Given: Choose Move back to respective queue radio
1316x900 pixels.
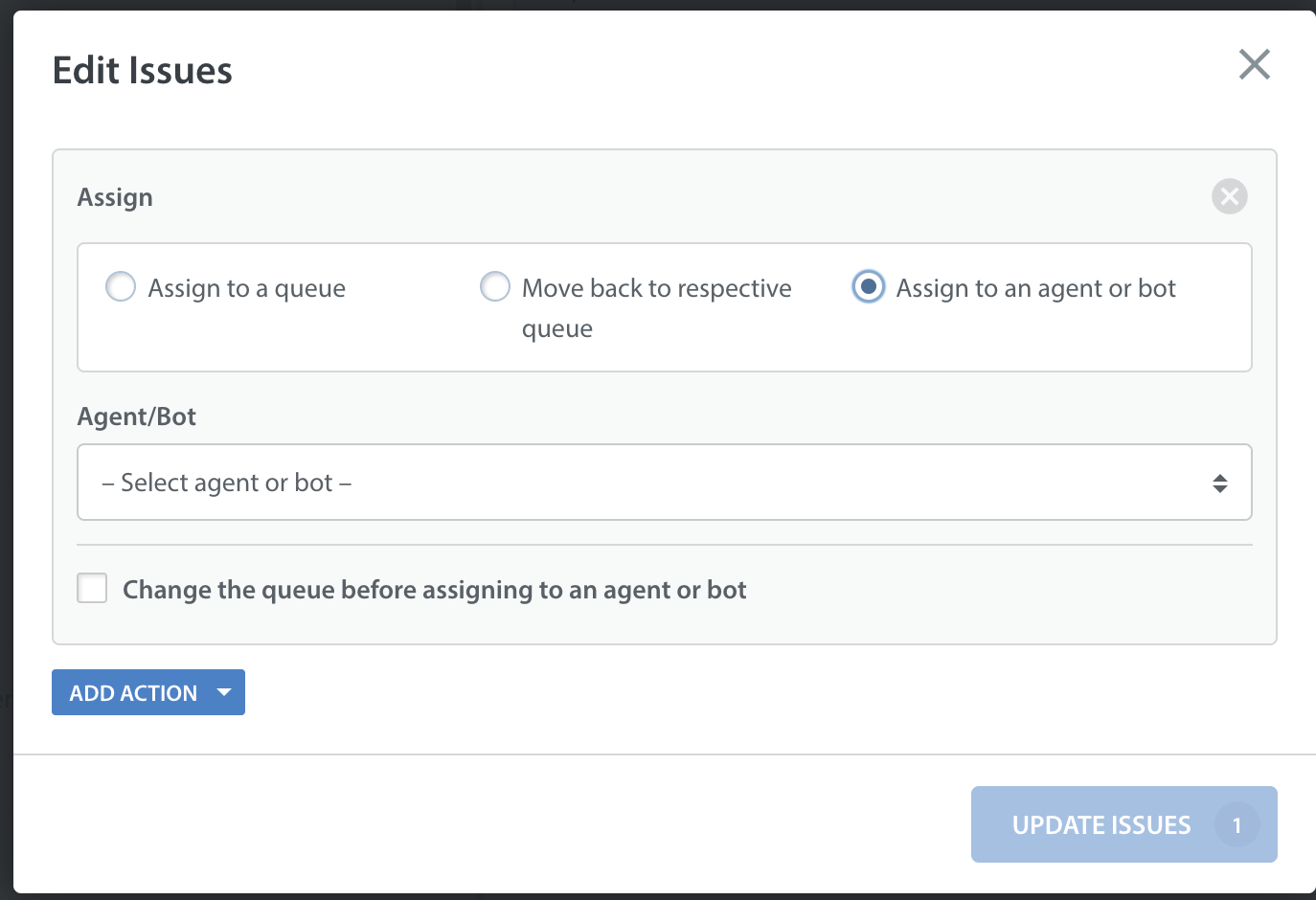Looking at the screenshot, I should point(495,286).
